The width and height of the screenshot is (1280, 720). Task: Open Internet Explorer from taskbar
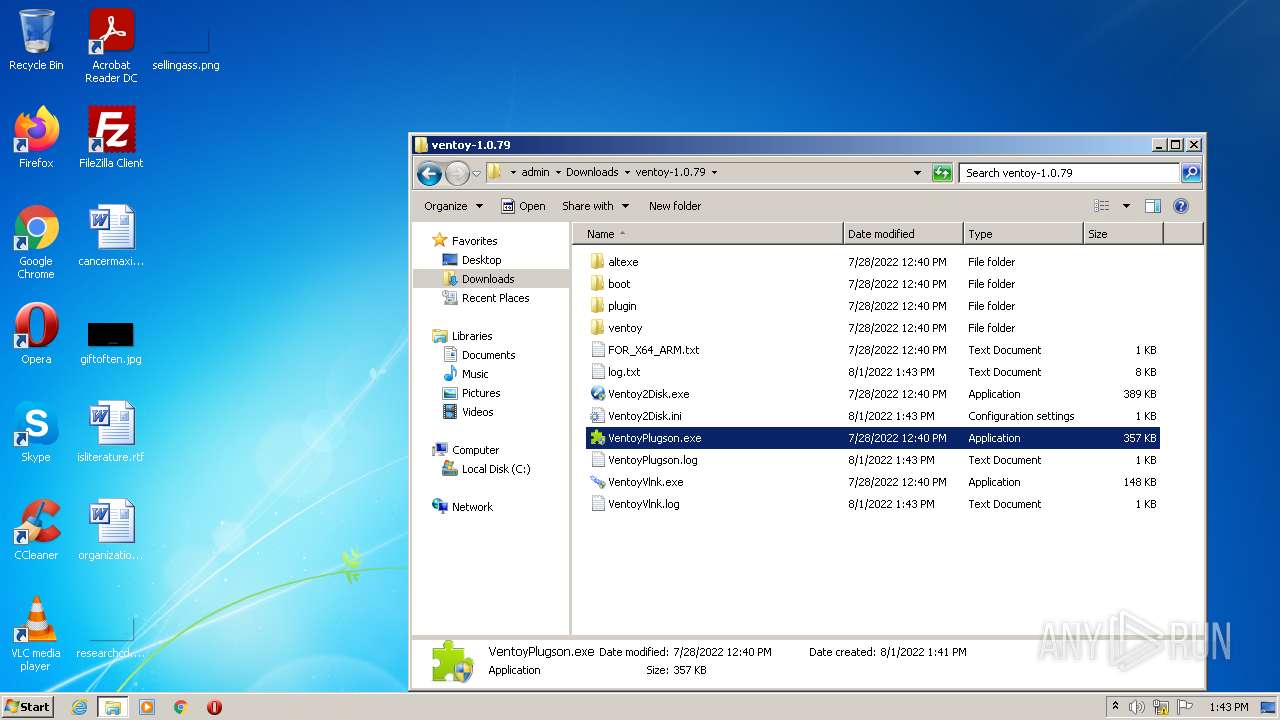pos(79,707)
